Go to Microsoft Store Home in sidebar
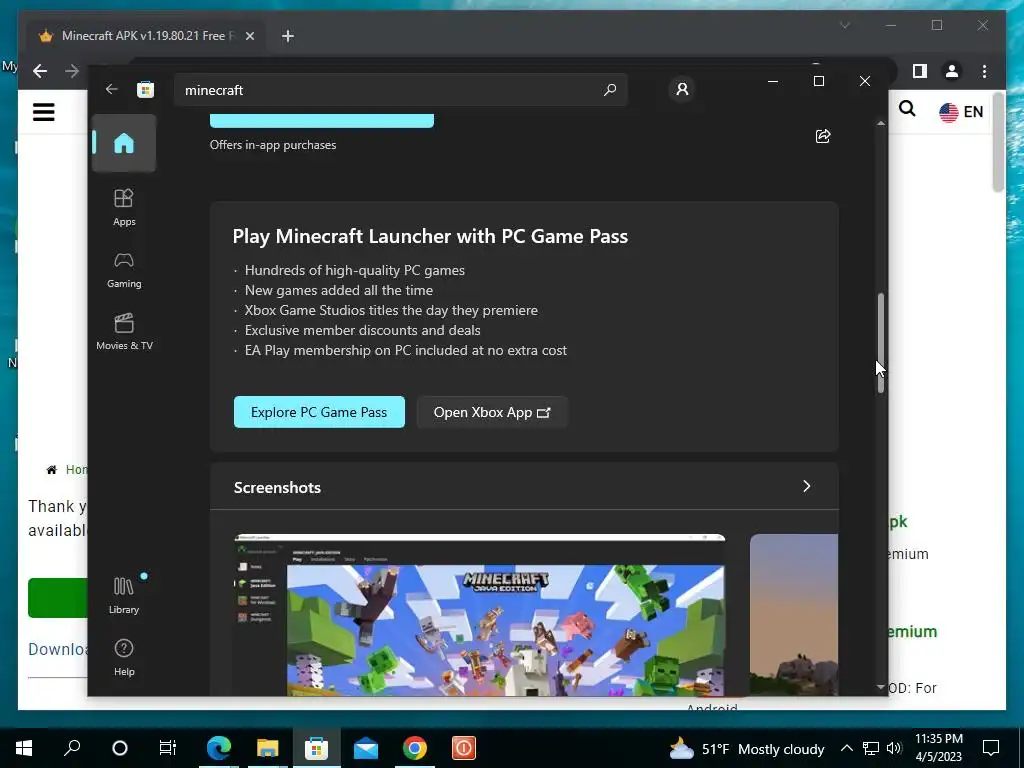 point(123,143)
